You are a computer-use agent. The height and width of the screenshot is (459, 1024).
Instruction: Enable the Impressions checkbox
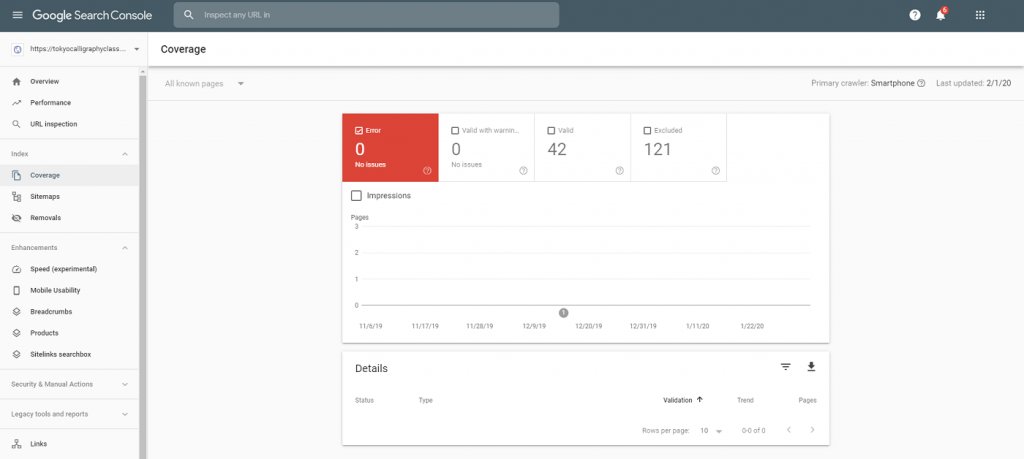[357, 195]
